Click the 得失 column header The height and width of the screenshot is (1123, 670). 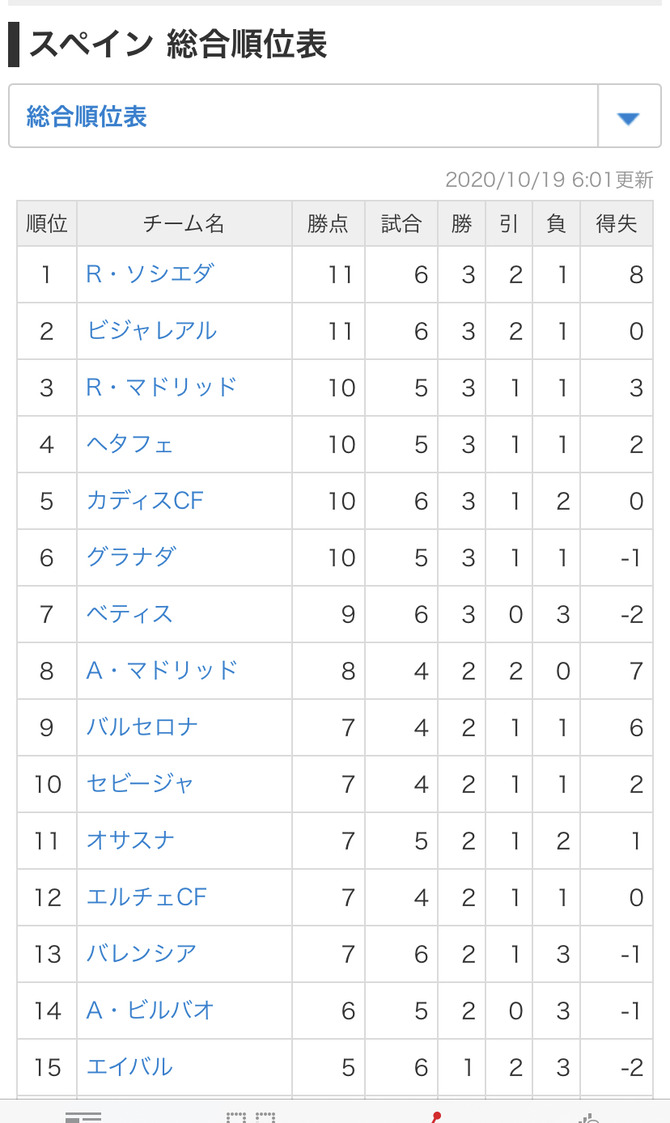tap(616, 223)
